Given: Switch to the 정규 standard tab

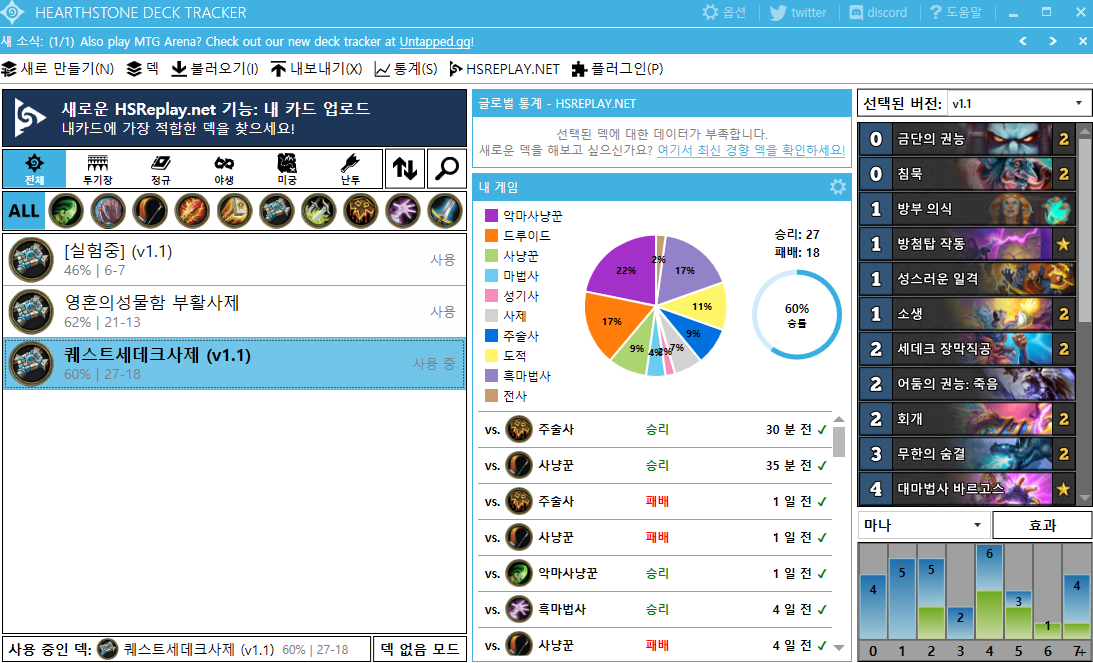Looking at the screenshot, I should coord(161,169).
